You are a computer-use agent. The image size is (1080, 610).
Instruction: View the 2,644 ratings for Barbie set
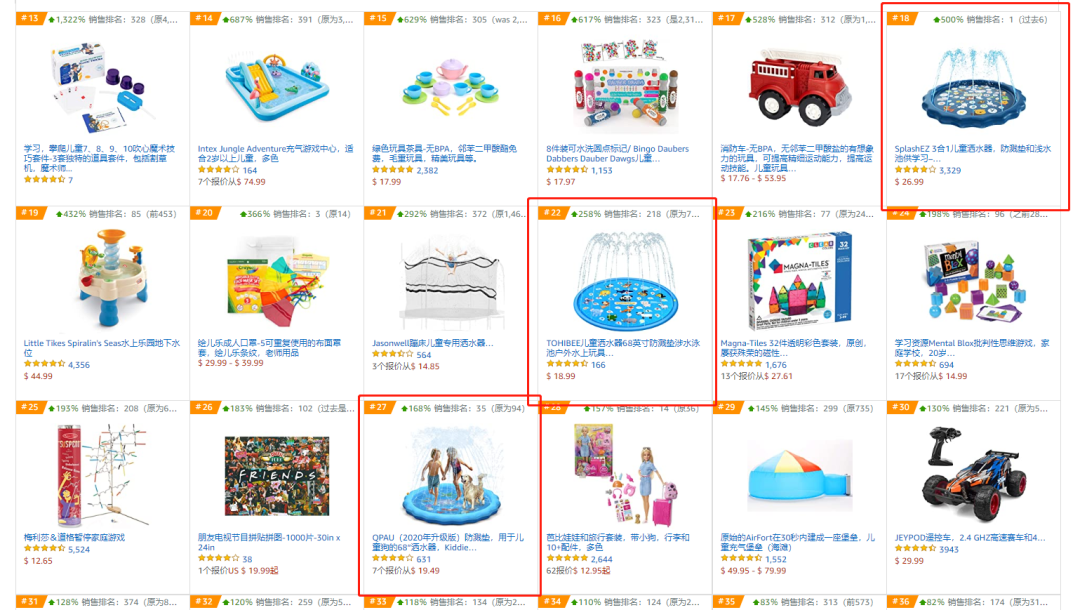point(601,559)
